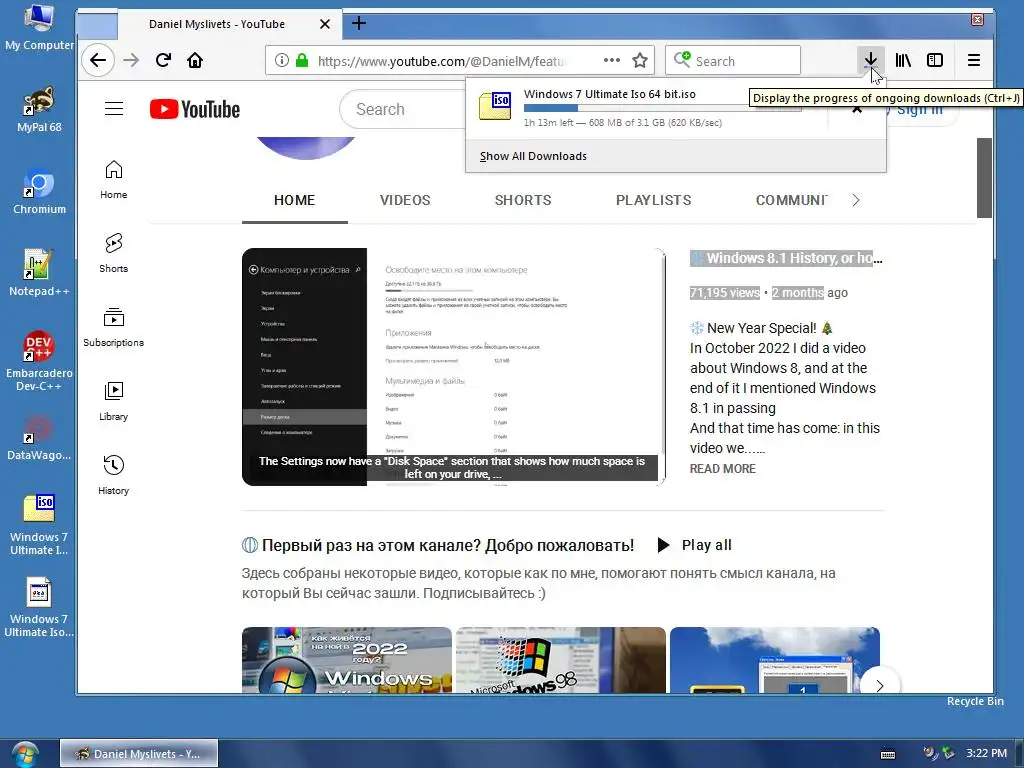Click Play all for the playlist
1024x768 pixels.
[x=694, y=545]
